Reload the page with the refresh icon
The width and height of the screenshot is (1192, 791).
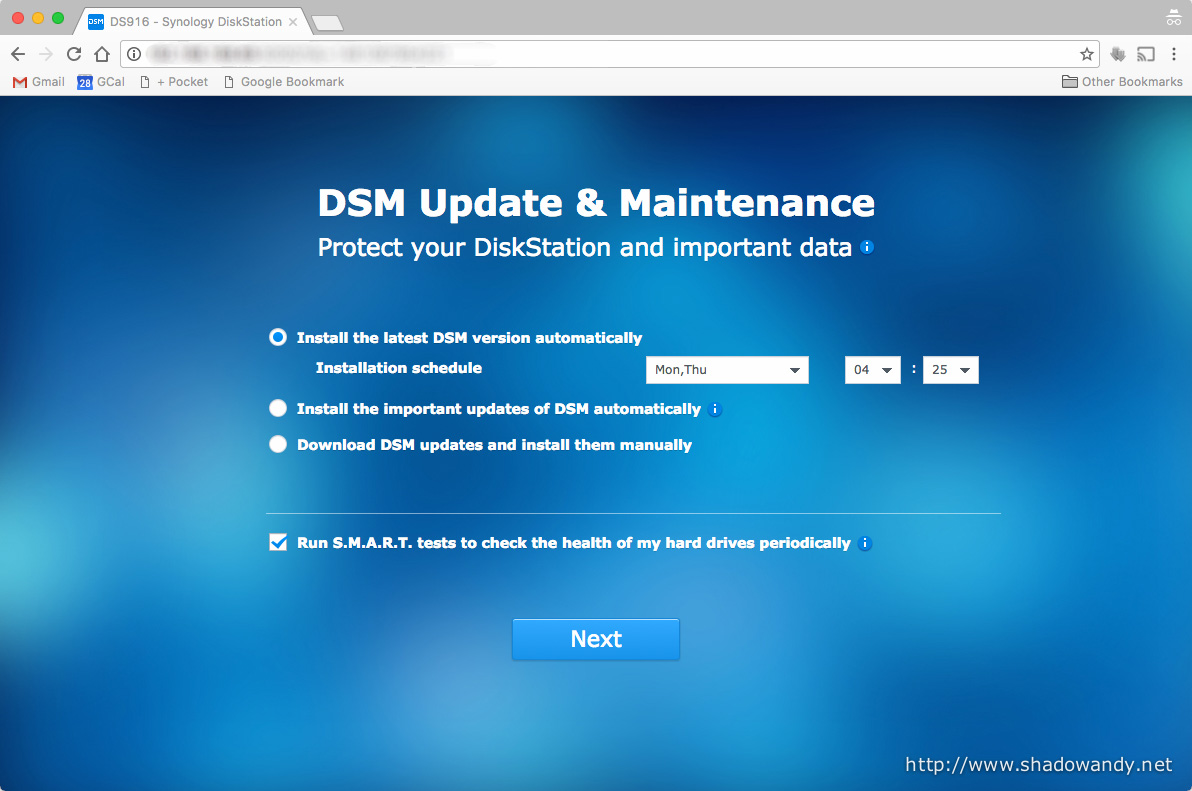pos(74,54)
